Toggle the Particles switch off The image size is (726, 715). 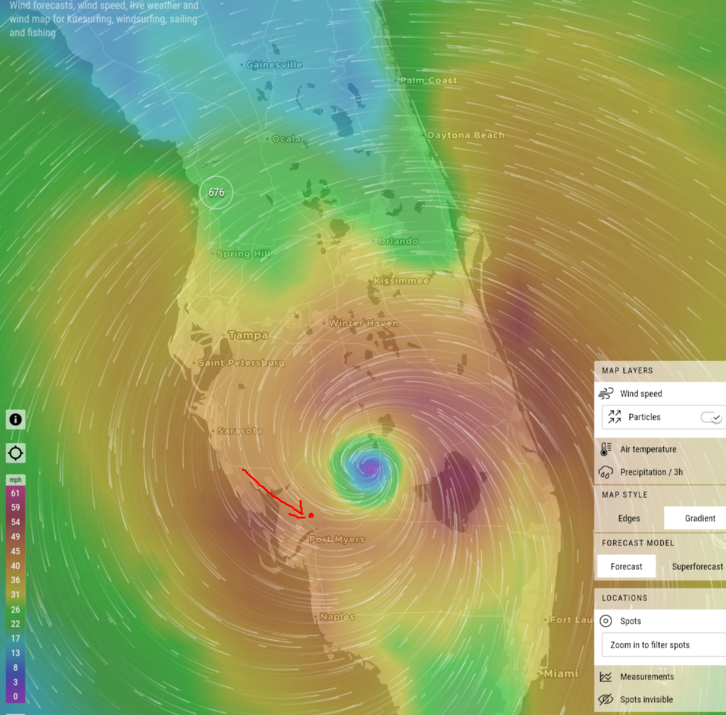click(711, 417)
